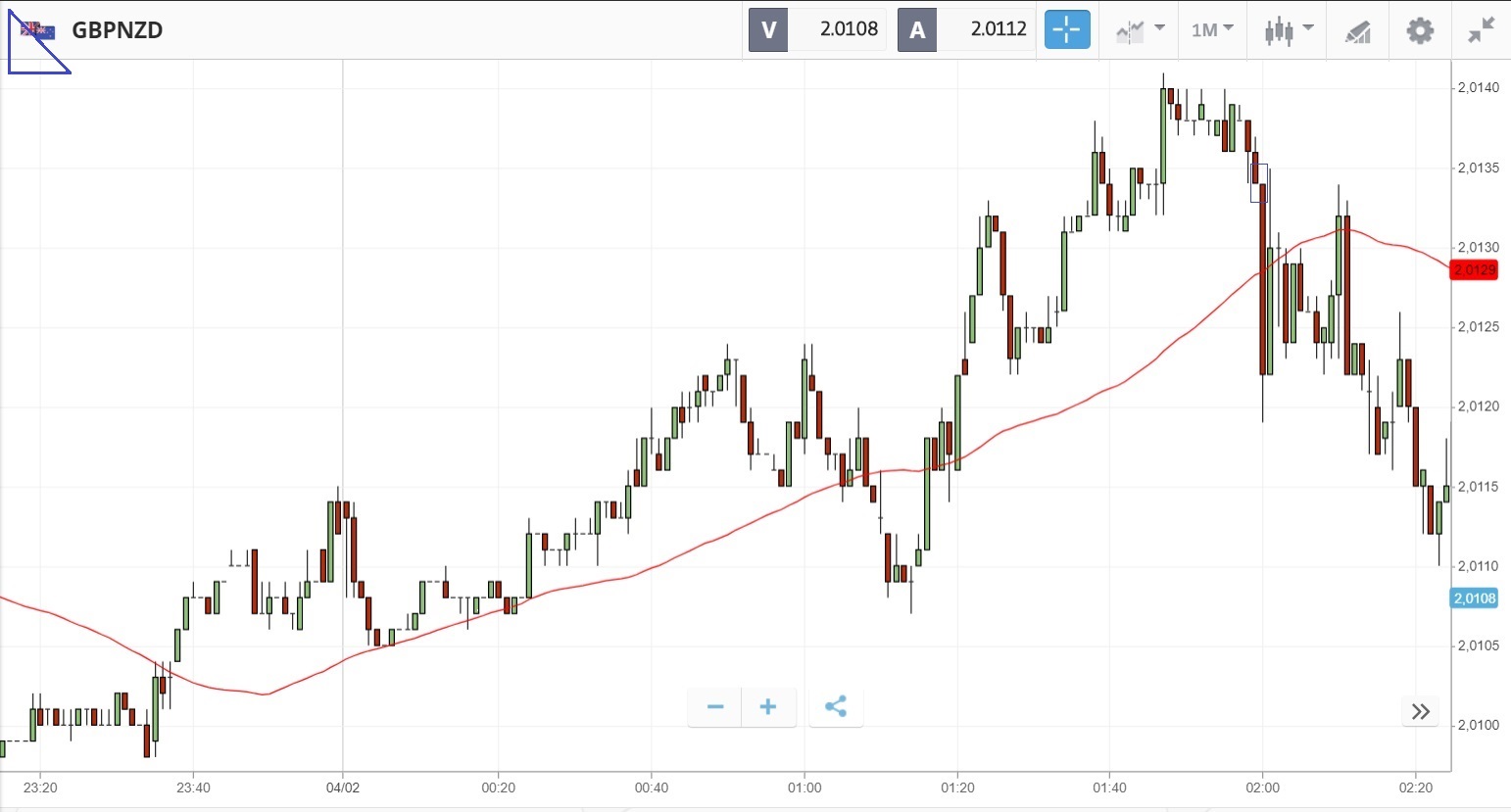Click the red moving average price label

tap(1474, 269)
